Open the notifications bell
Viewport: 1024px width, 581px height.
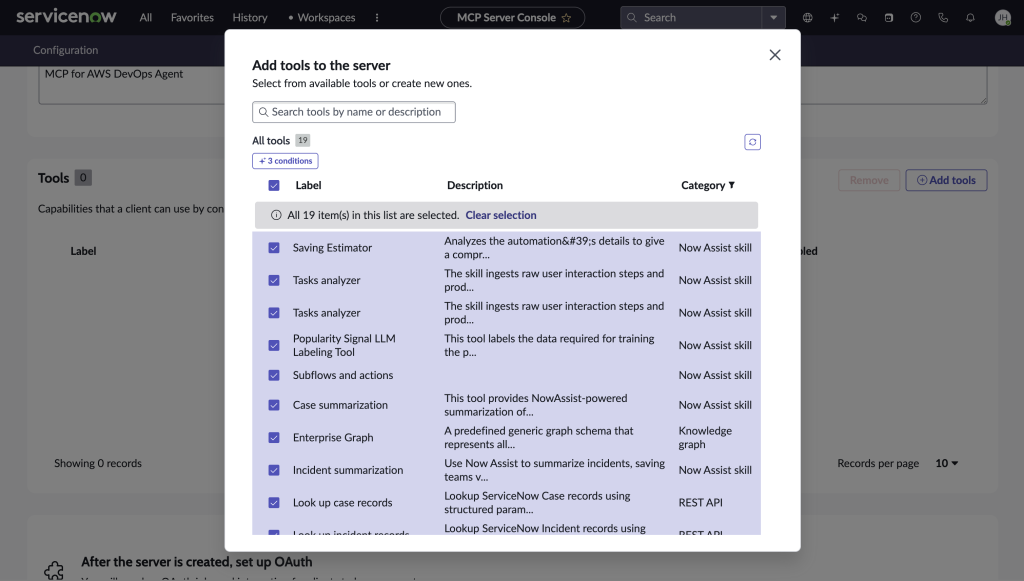(970, 18)
